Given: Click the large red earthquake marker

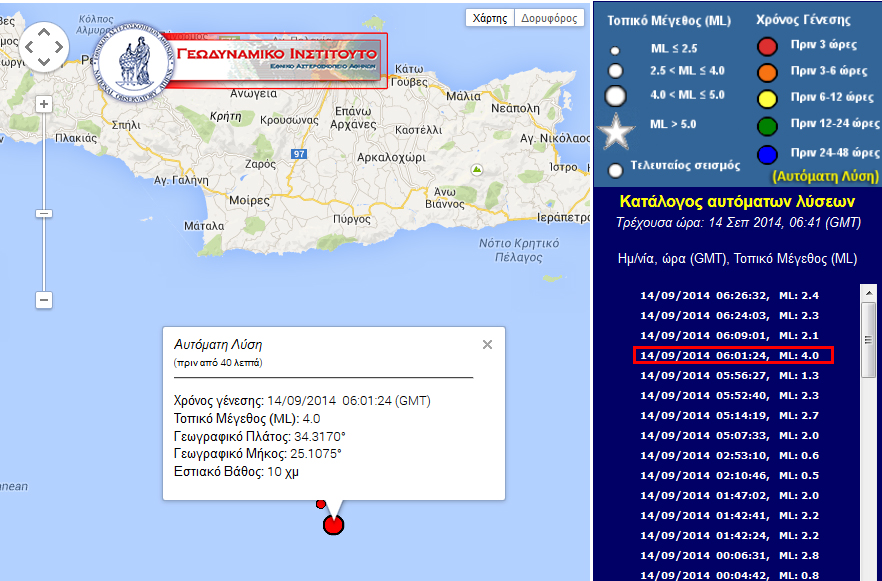Looking at the screenshot, I should tap(334, 524).
